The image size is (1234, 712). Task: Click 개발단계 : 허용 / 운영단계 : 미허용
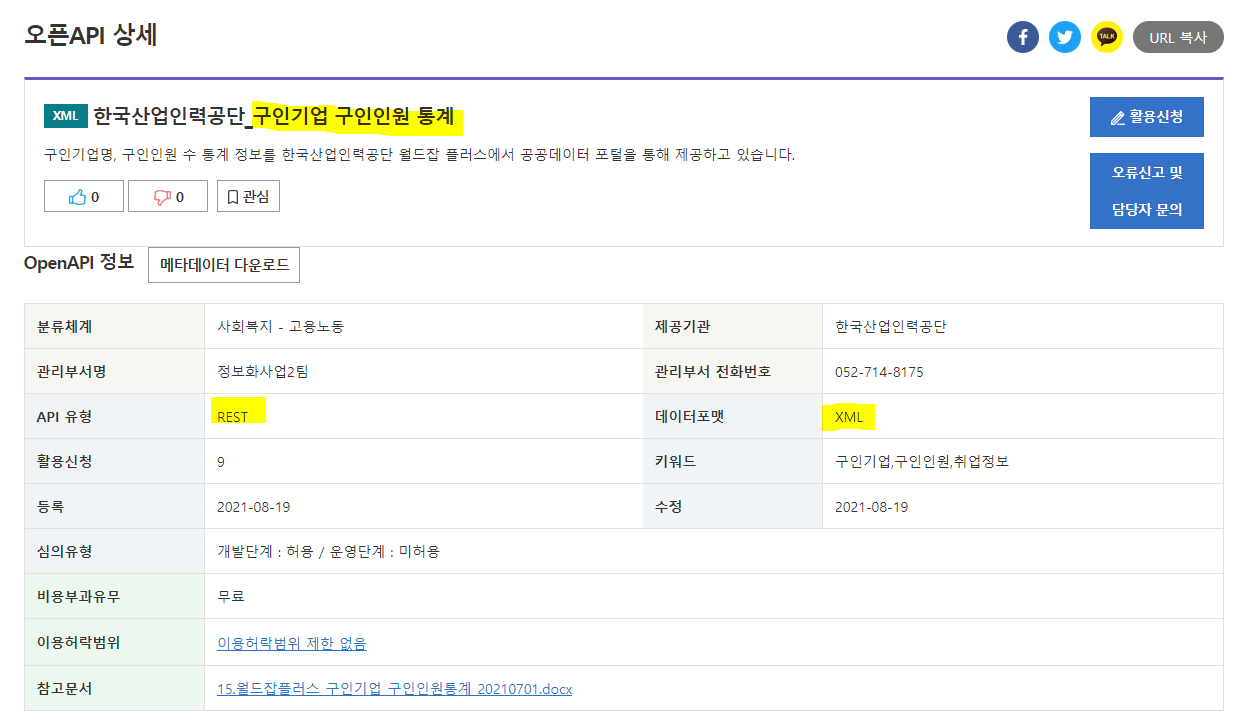coord(328,552)
